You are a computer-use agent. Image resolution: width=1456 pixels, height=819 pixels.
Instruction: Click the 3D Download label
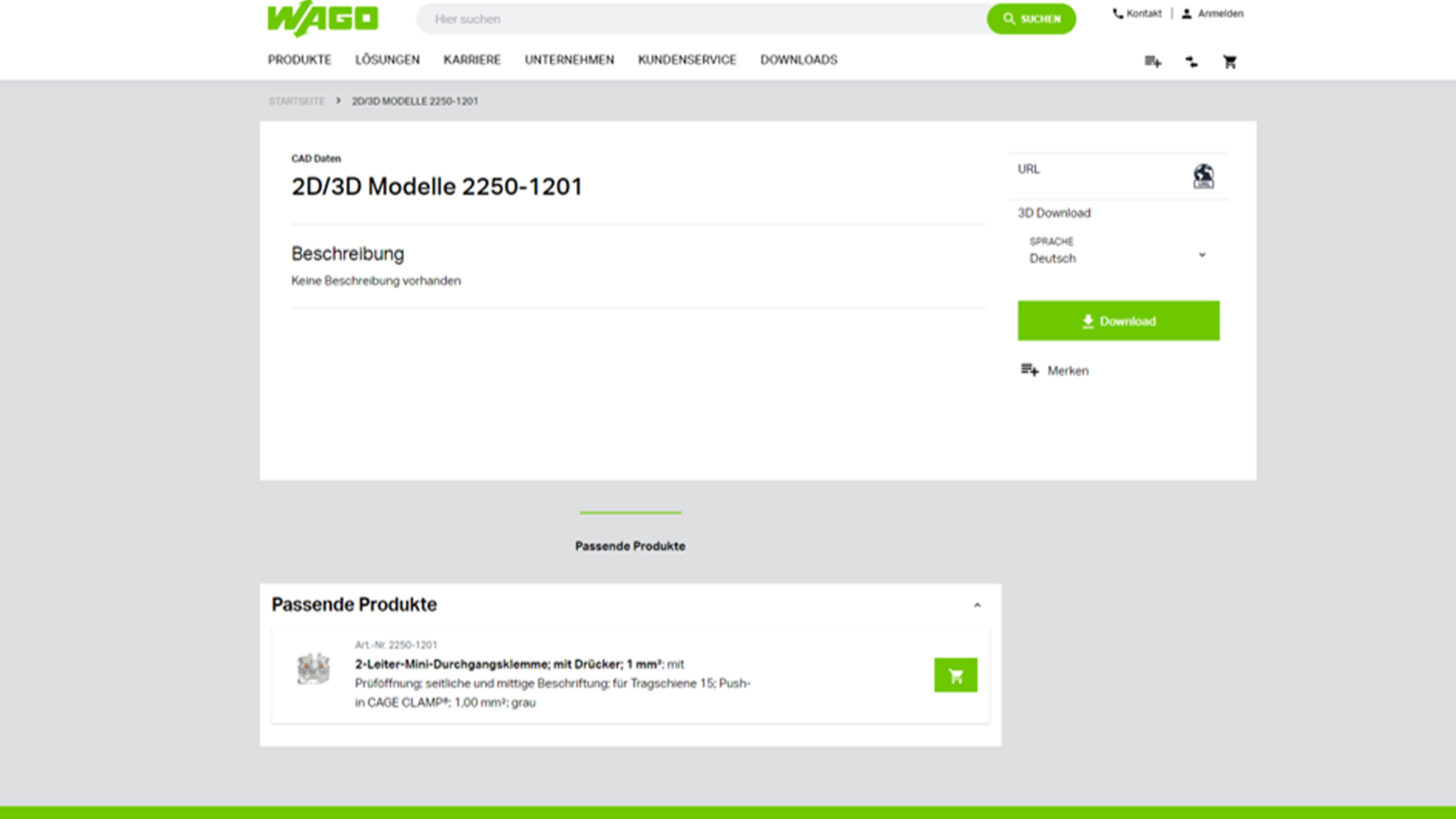click(x=1054, y=213)
